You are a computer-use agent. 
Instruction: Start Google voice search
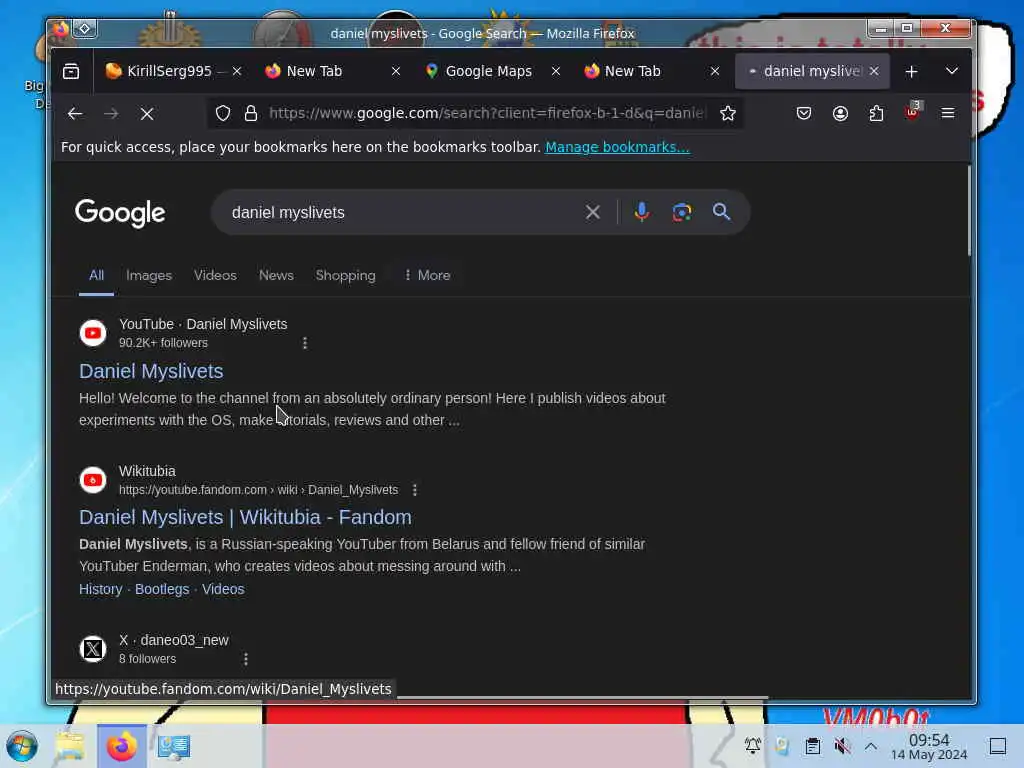(x=641, y=212)
